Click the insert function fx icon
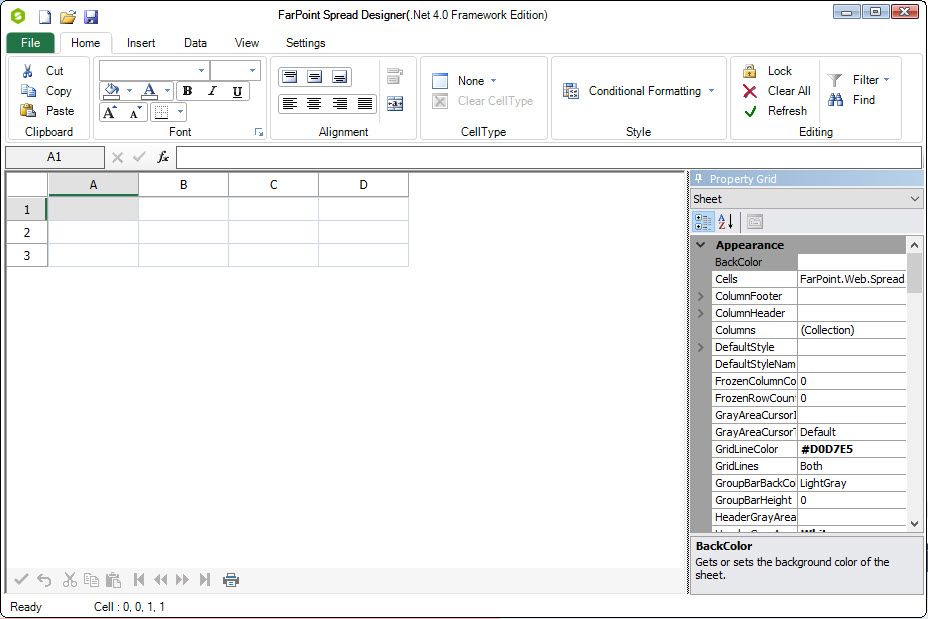Image resolution: width=928 pixels, height=619 pixels. (163, 157)
